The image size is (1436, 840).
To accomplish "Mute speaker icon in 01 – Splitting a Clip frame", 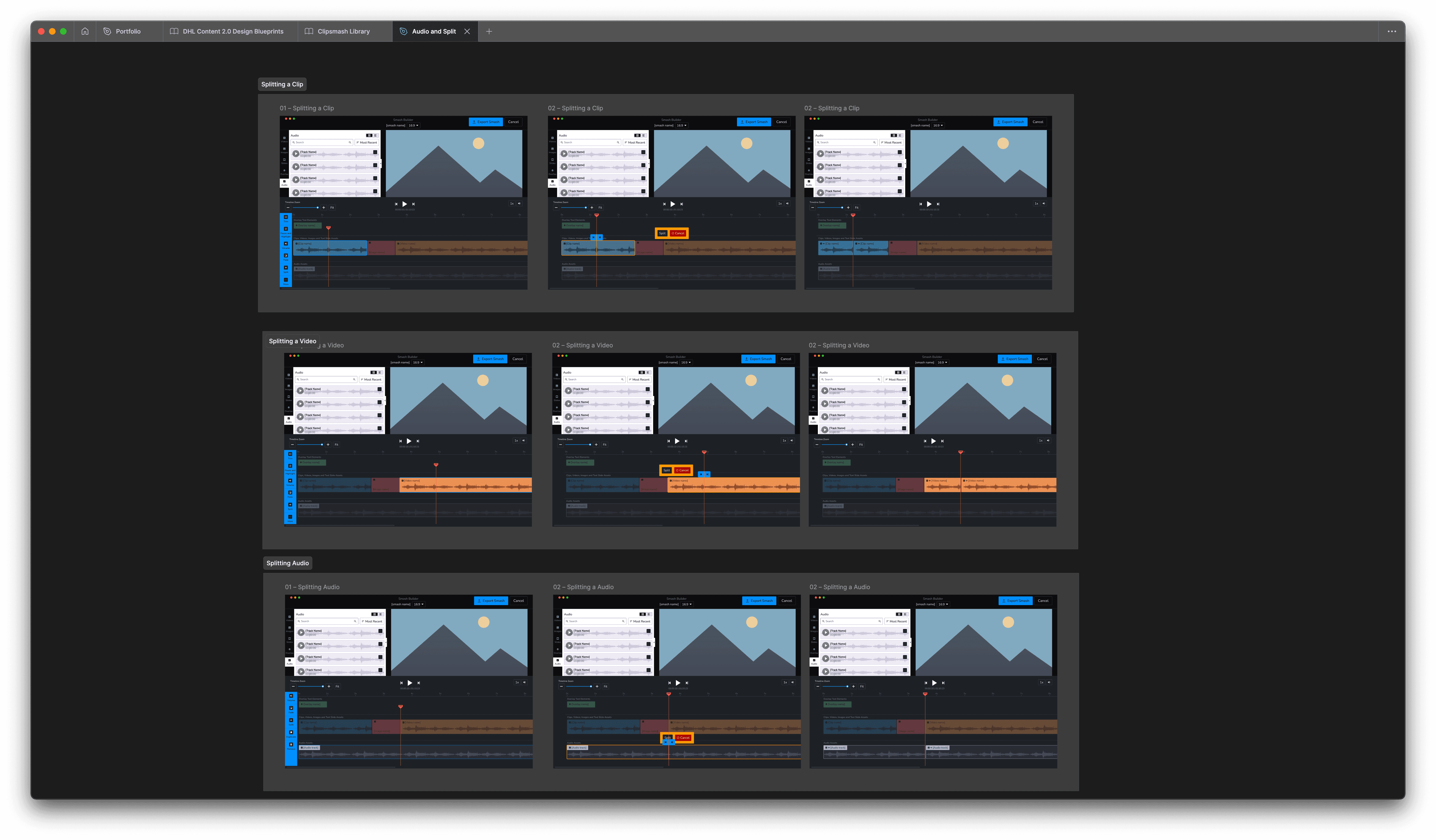I will 519,204.
